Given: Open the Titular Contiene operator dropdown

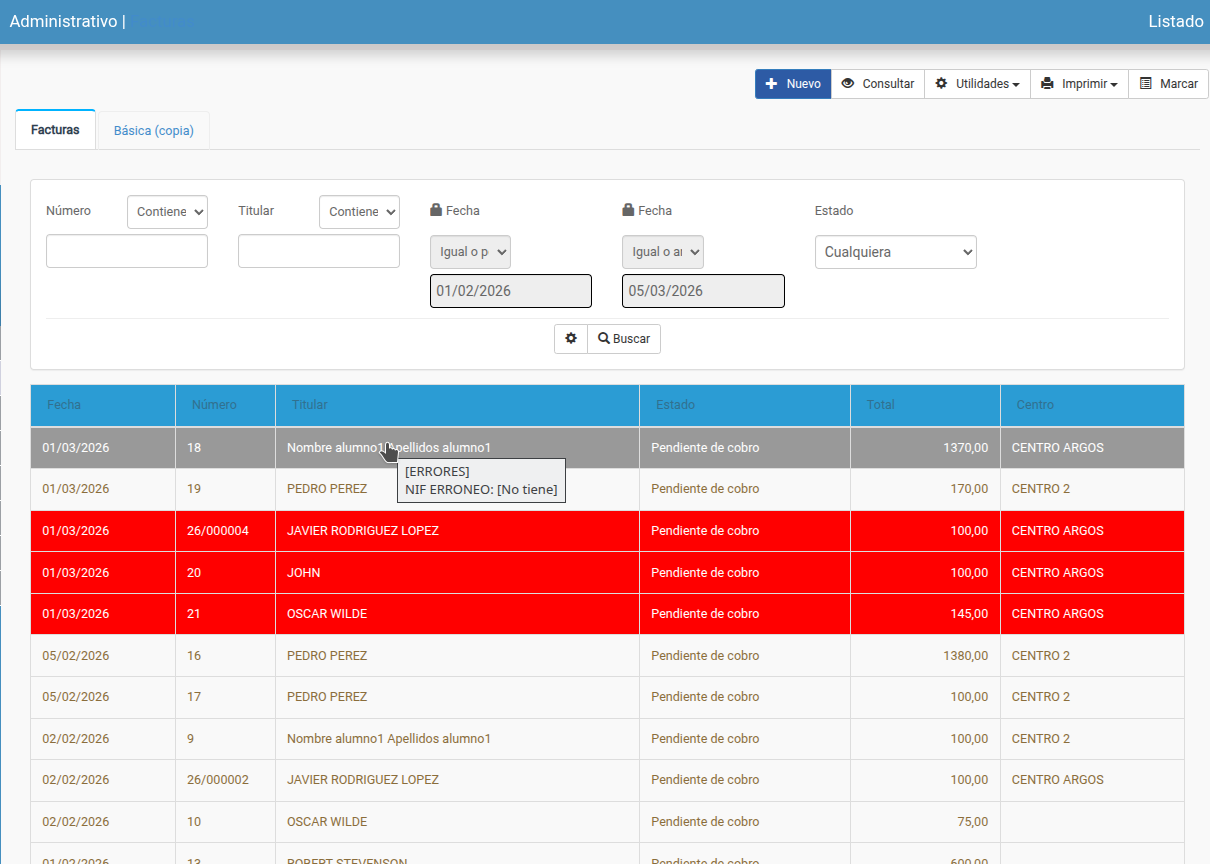Looking at the screenshot, I should 359,212.
